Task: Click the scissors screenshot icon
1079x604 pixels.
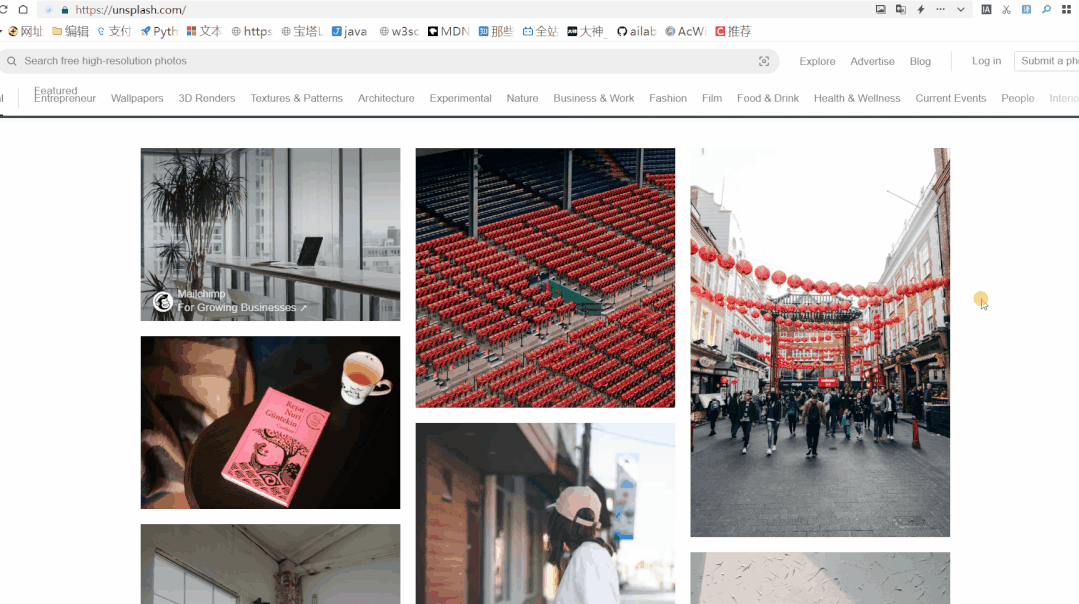Action: (1006, 10)
